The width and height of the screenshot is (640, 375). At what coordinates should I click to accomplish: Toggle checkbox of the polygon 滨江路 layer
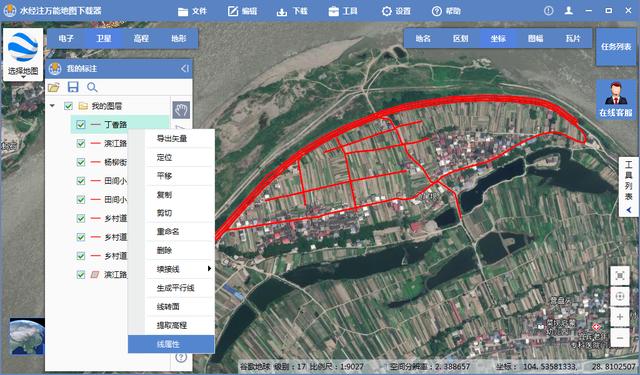[x=81, y=275]
